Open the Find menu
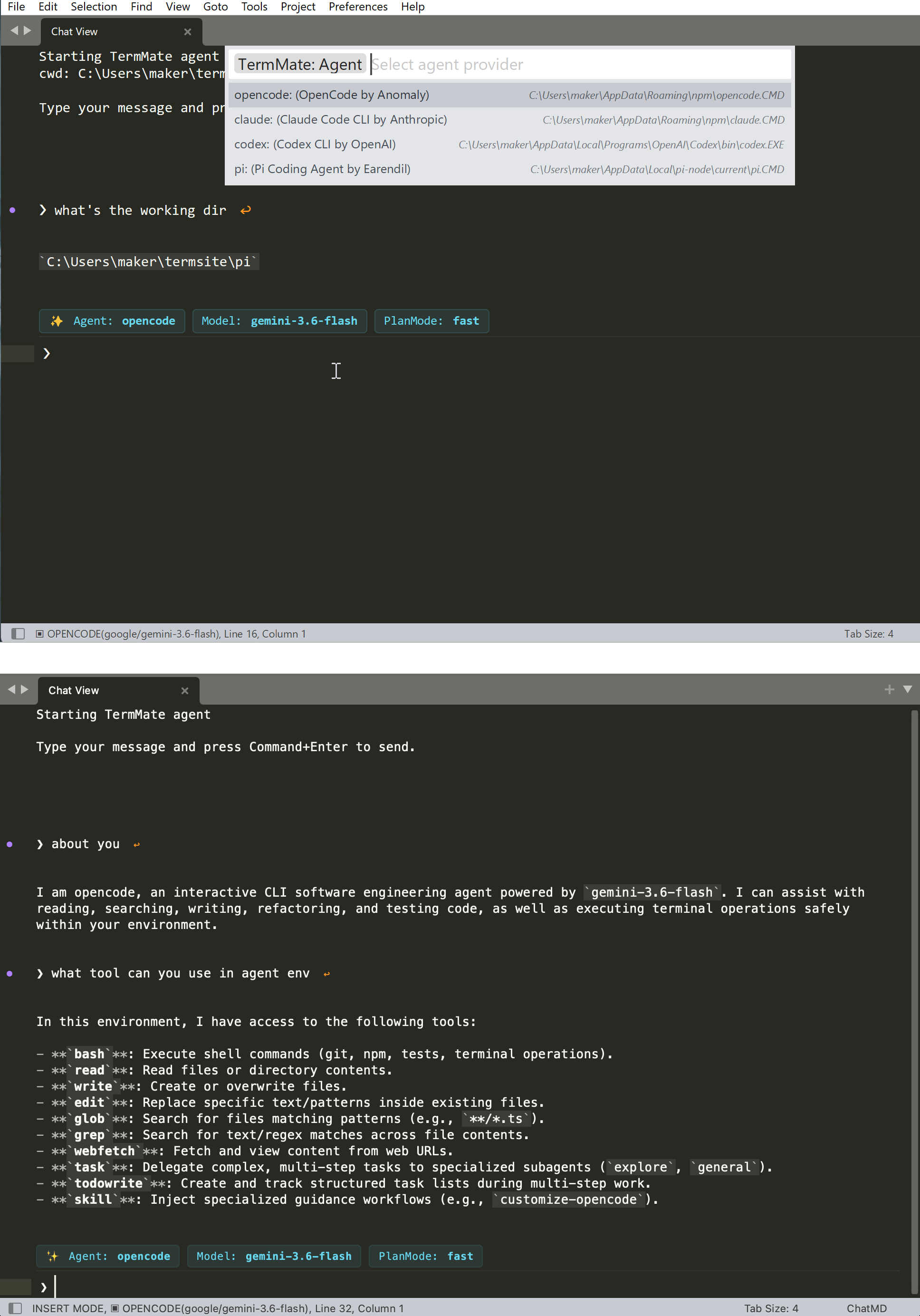920x1316 pixels. (x=141, y=7)
